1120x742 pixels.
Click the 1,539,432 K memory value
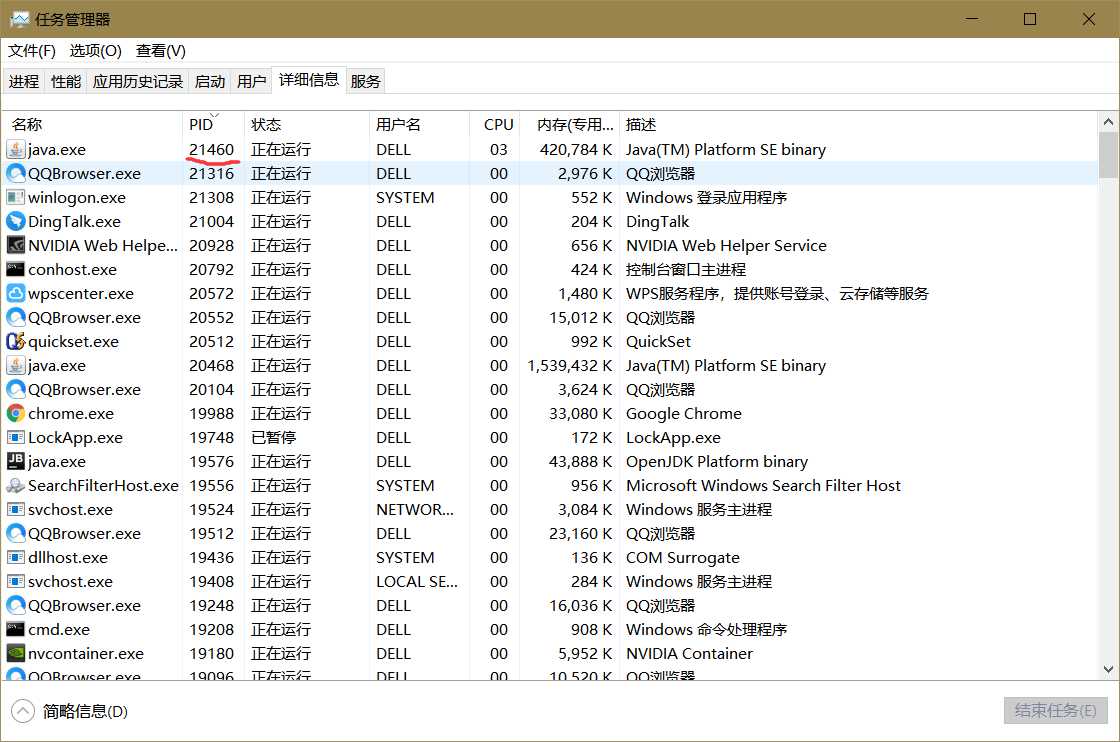point(569,366)
